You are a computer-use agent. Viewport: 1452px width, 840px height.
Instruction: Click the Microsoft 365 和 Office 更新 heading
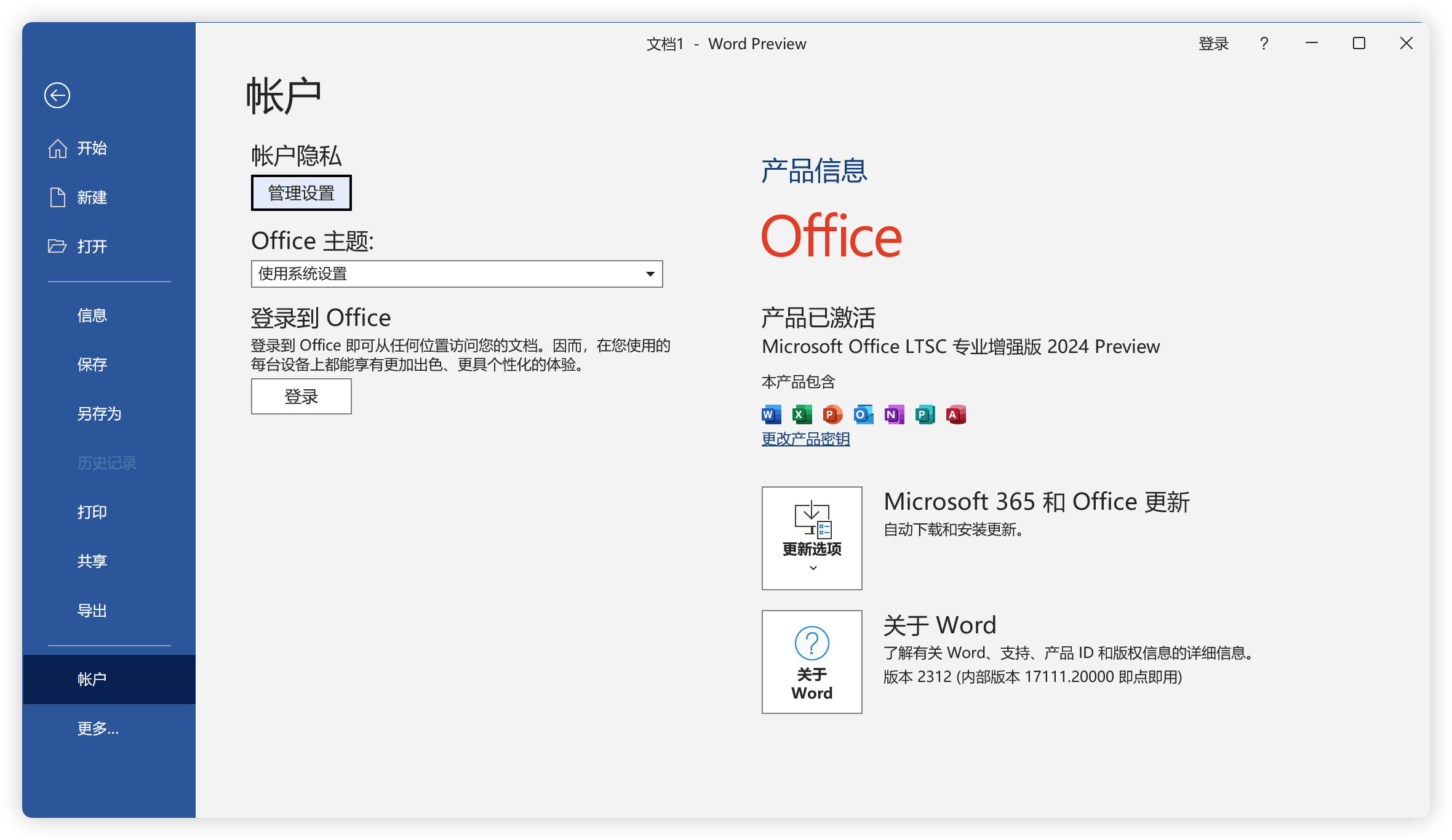(x=1037, y=502)
